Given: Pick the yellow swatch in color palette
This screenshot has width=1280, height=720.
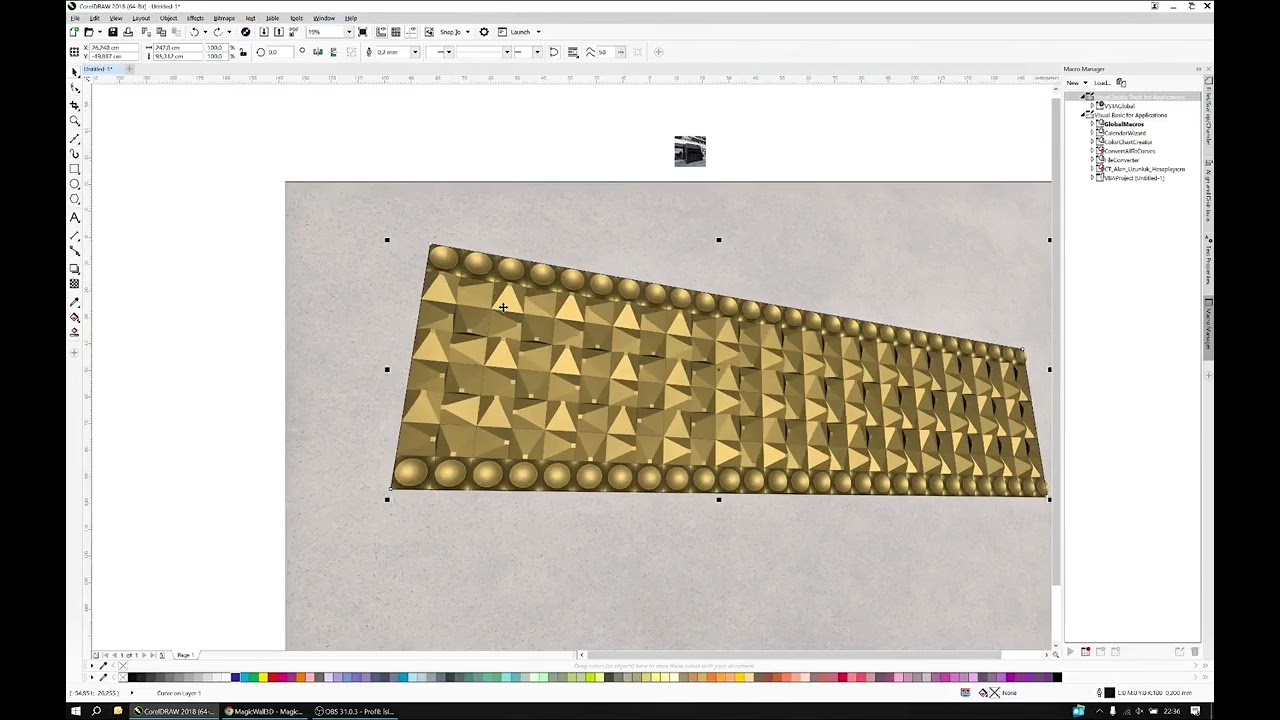Looking at the screenshot, I should tap(263, 677).
